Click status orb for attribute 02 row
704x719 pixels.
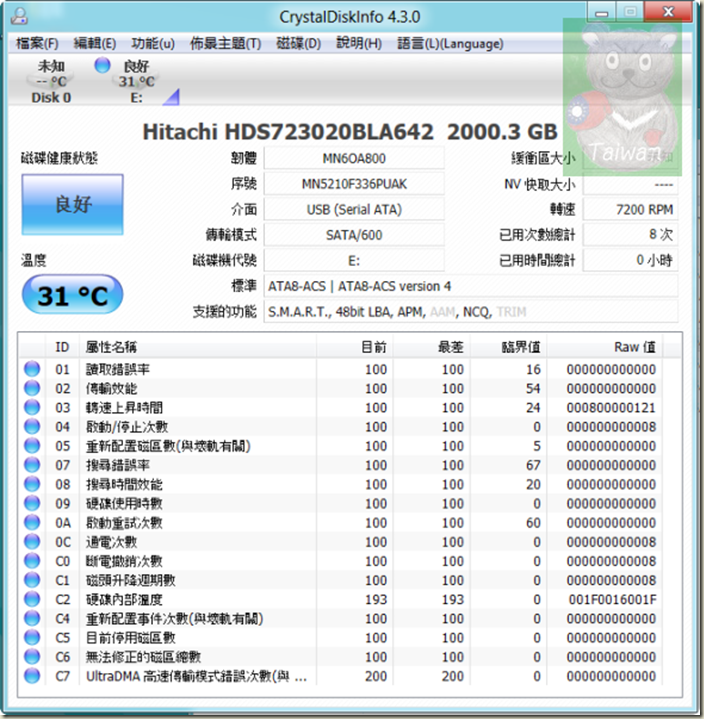(32, 388)
